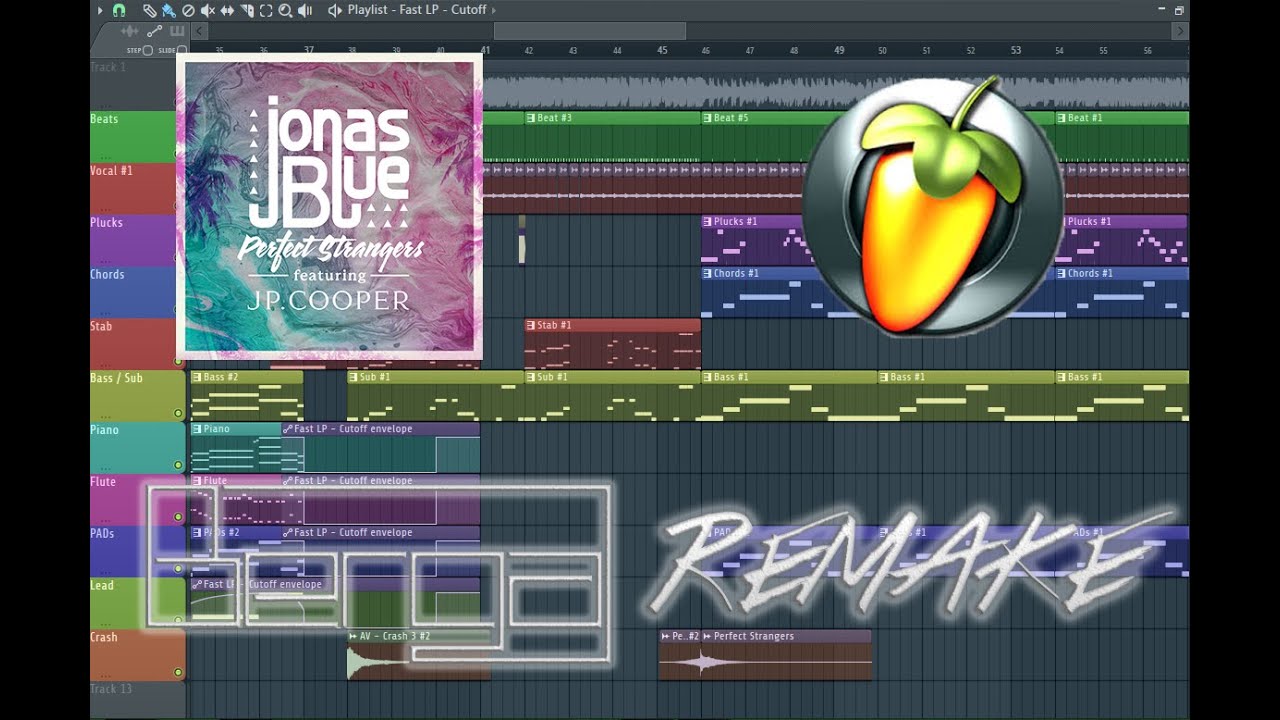Select the Crash track header

138,656
